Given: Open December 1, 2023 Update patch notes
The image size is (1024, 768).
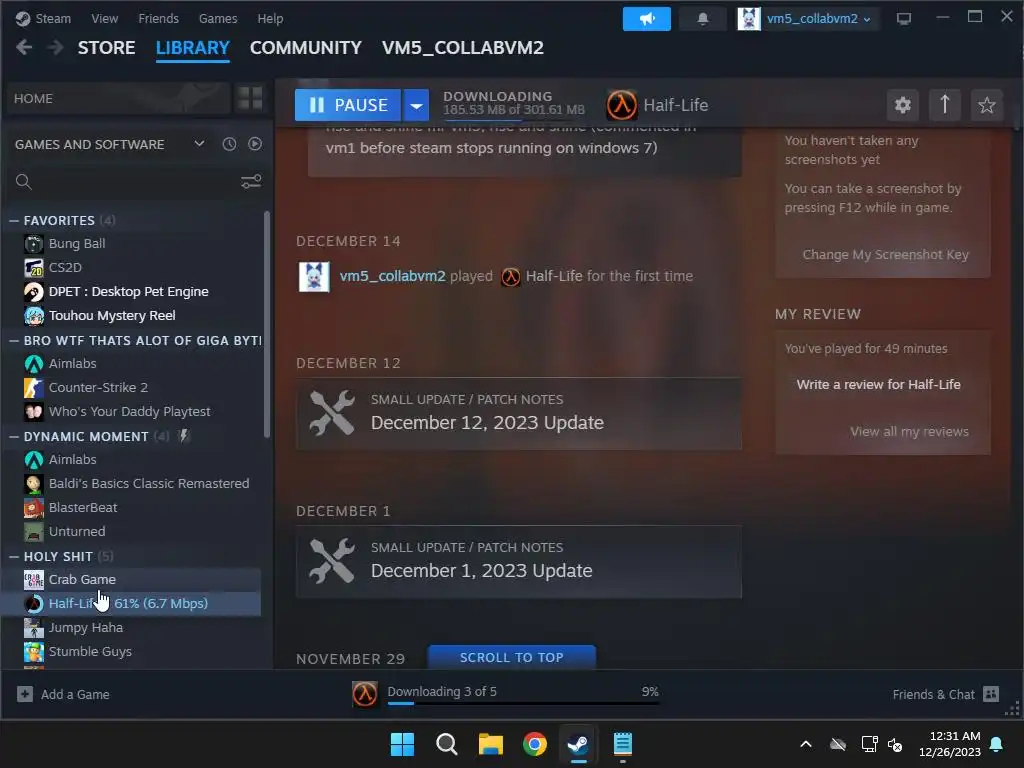Looking at the screenshot, I should pos(519,562).
